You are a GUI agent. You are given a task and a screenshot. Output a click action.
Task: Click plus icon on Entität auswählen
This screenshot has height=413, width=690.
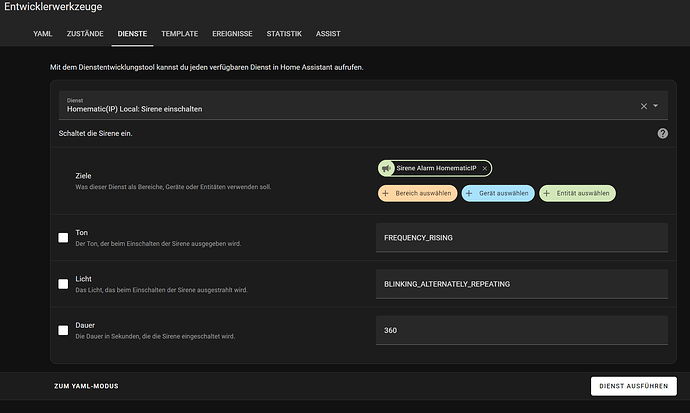(x=547, y=193)
